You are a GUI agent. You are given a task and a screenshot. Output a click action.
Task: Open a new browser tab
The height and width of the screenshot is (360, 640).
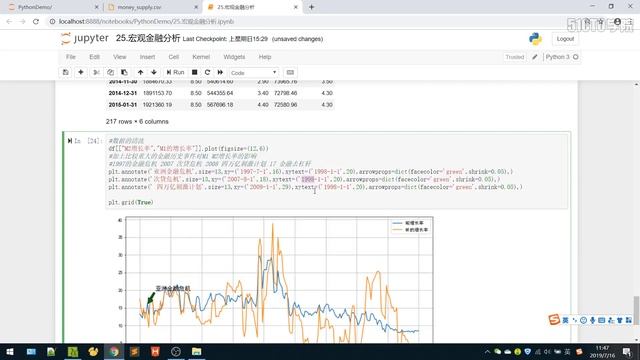pyautogui.click(x=311, y=7)
